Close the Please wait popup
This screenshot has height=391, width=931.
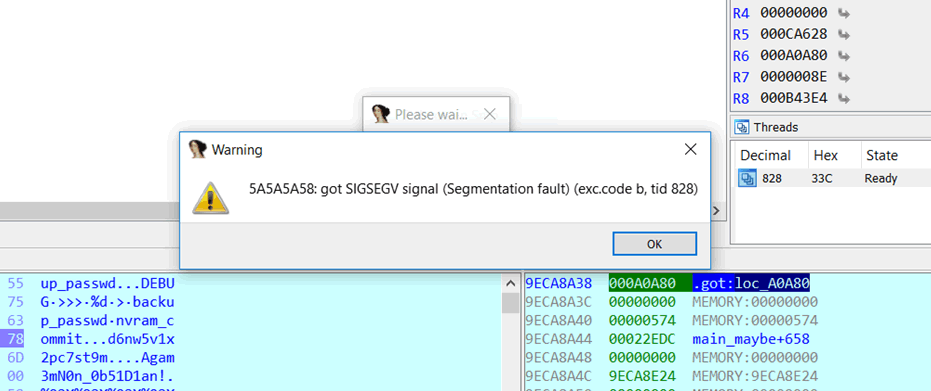(490, 115)
